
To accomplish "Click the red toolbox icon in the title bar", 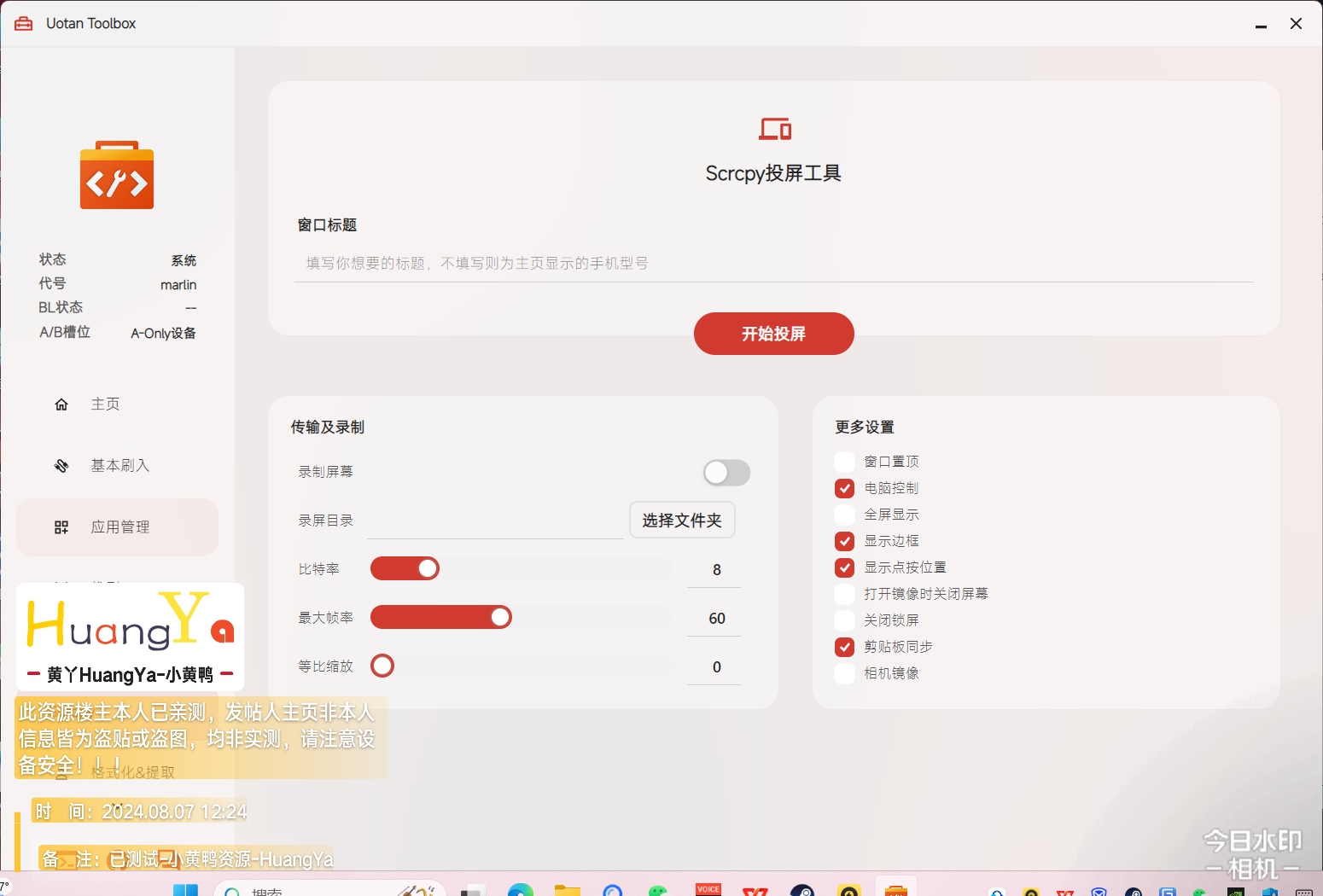I will tap(24, 23).
